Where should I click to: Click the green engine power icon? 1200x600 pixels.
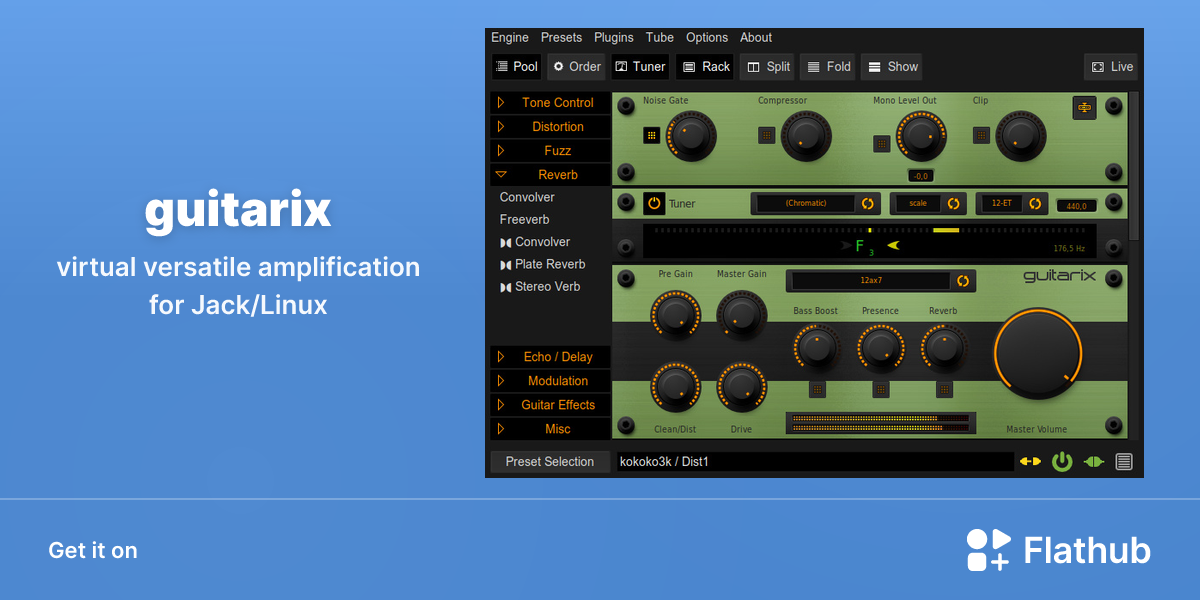tap(1062, 461)
